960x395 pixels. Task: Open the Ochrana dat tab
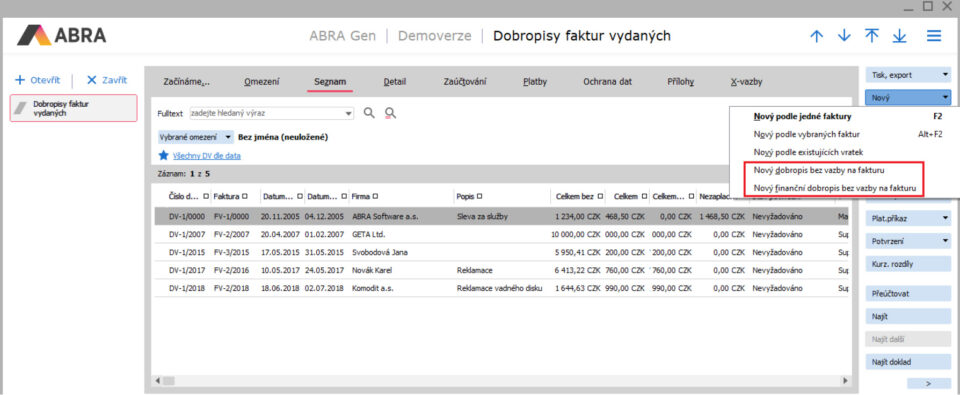tap(607, 82)
